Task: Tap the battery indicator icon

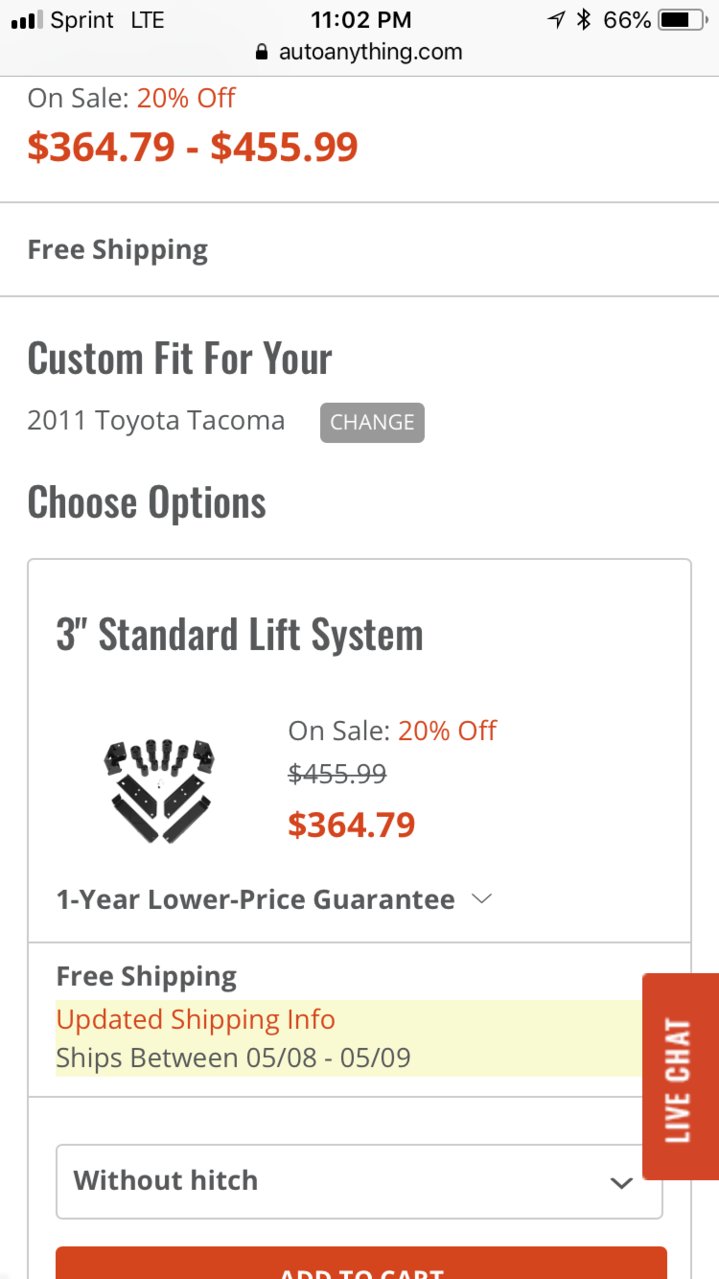Action: click(x=683, y=20)
